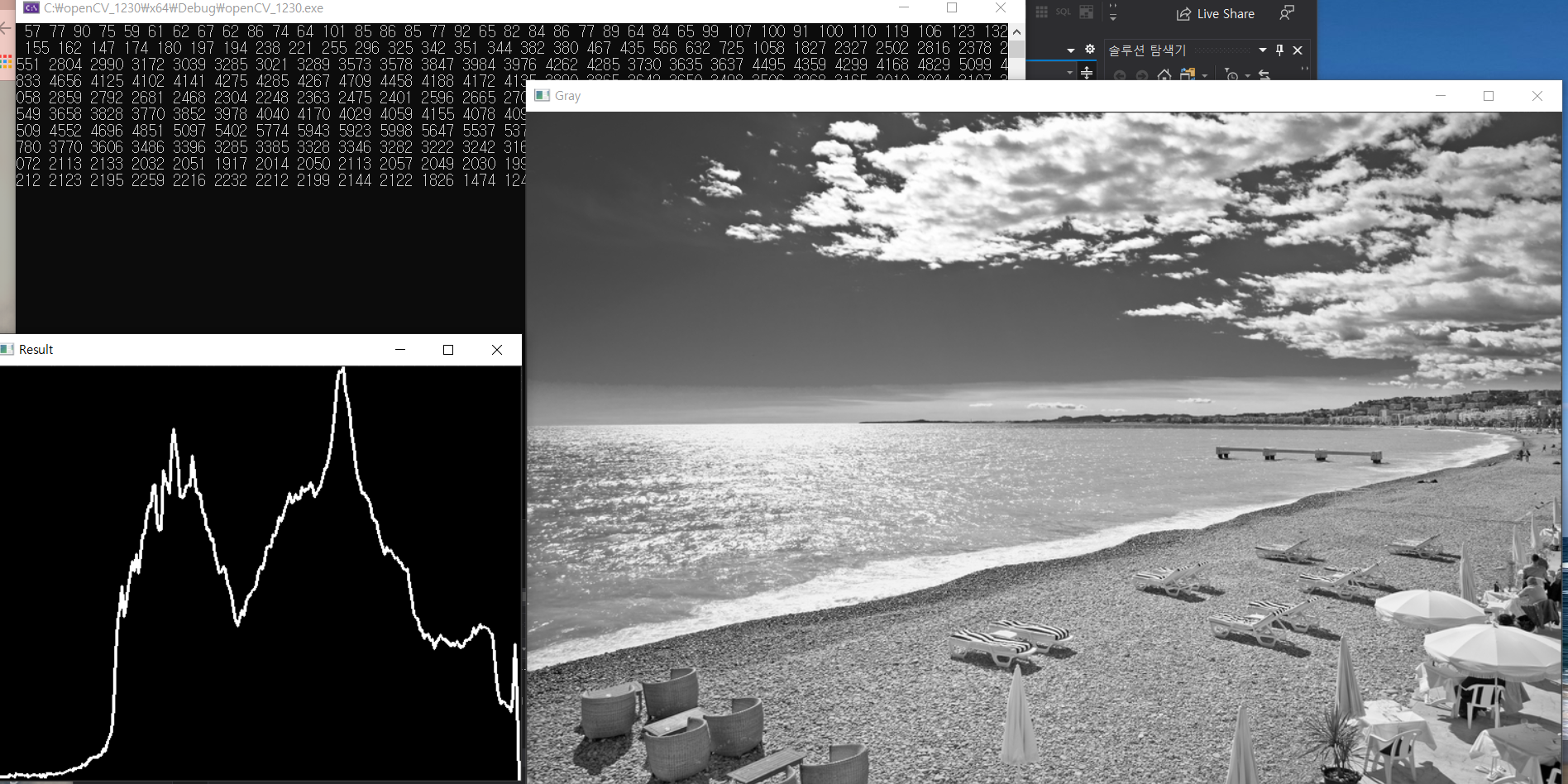
Task: Click the histogram plot in Result window
Action: (x=261, y=573)
